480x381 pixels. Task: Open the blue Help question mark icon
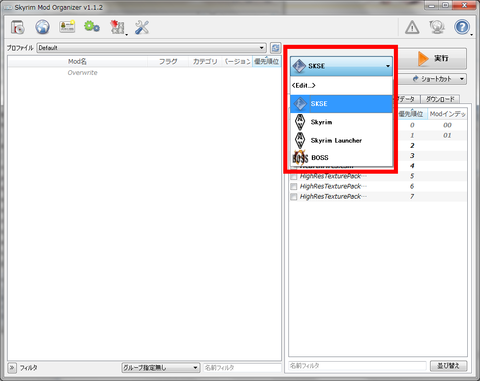click(462, 27)
